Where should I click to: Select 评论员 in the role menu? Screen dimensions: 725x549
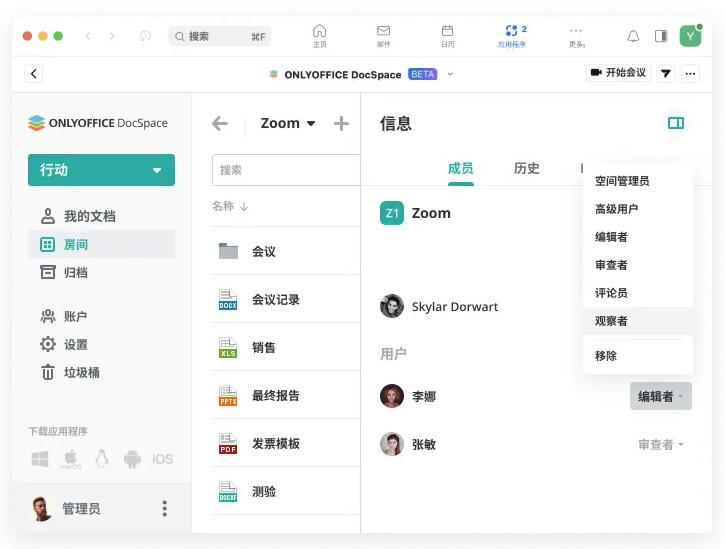(x=638, y=293)
